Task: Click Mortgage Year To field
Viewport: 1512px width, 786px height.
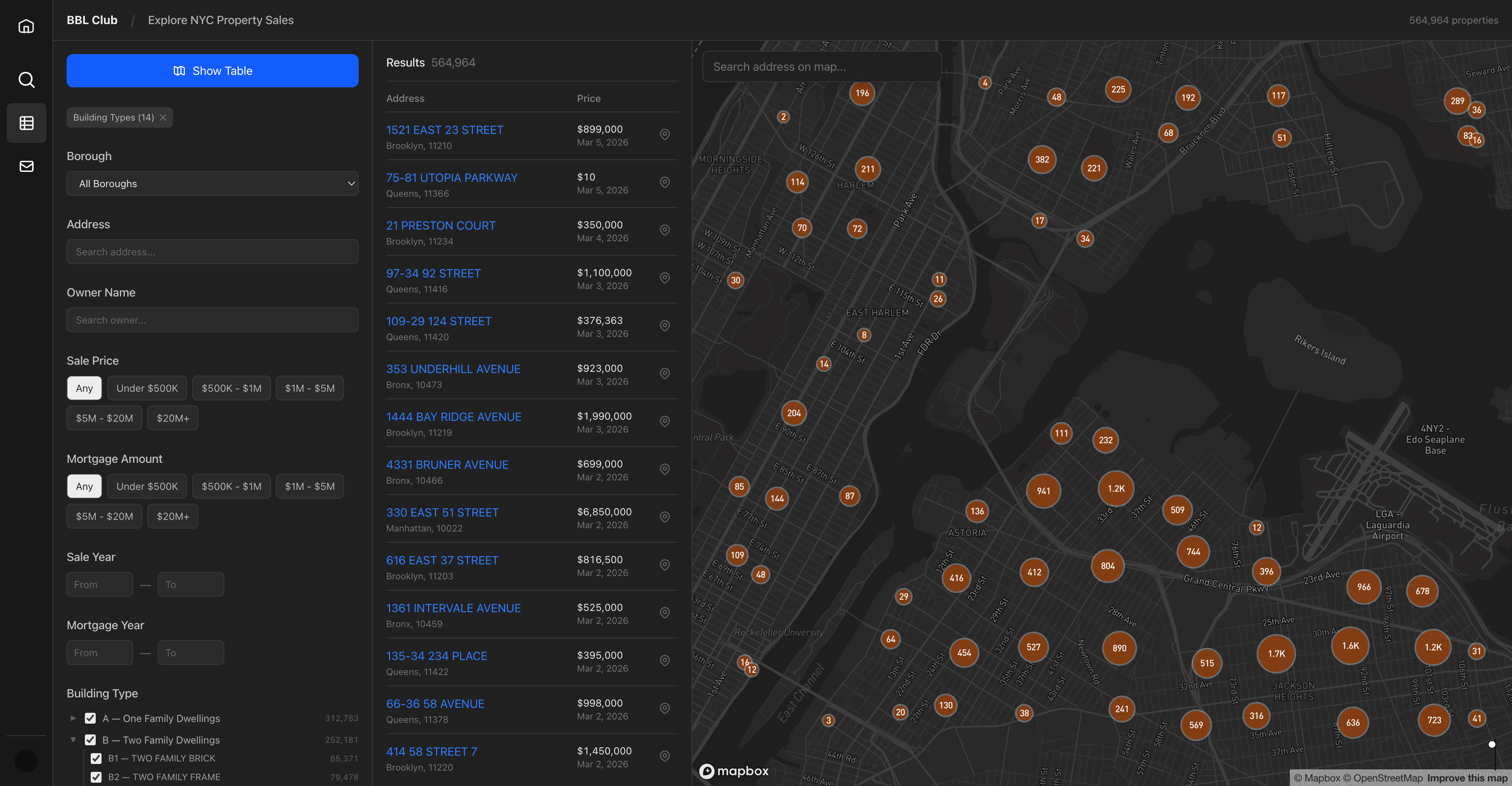Action: (x=191, y=653)
